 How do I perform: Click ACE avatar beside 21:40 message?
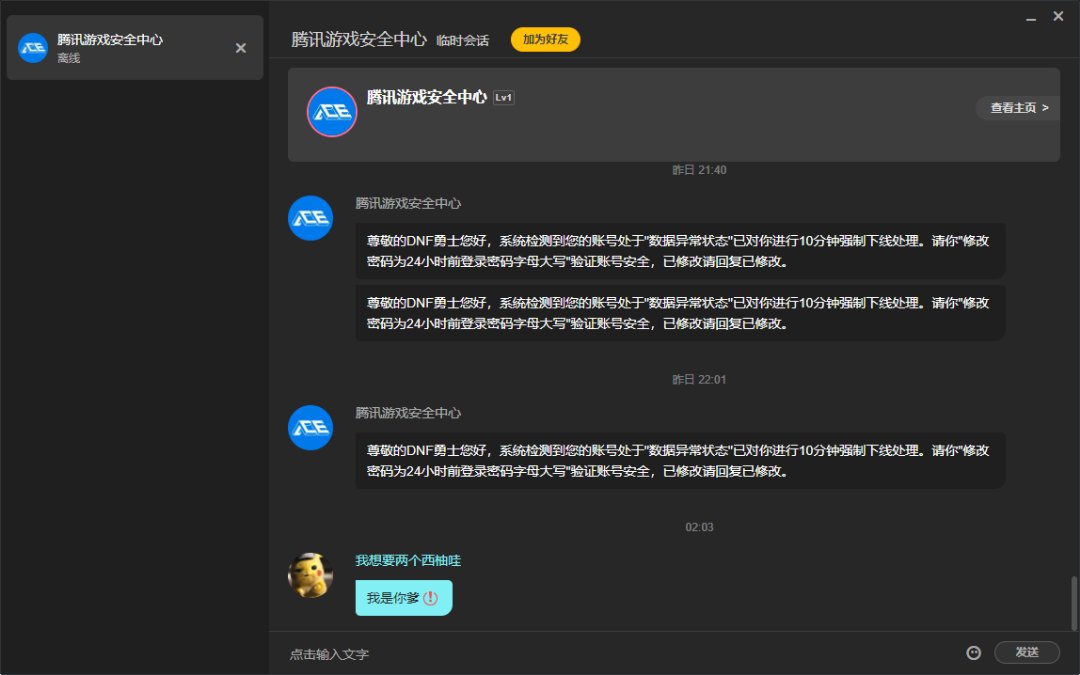(310, 218)
